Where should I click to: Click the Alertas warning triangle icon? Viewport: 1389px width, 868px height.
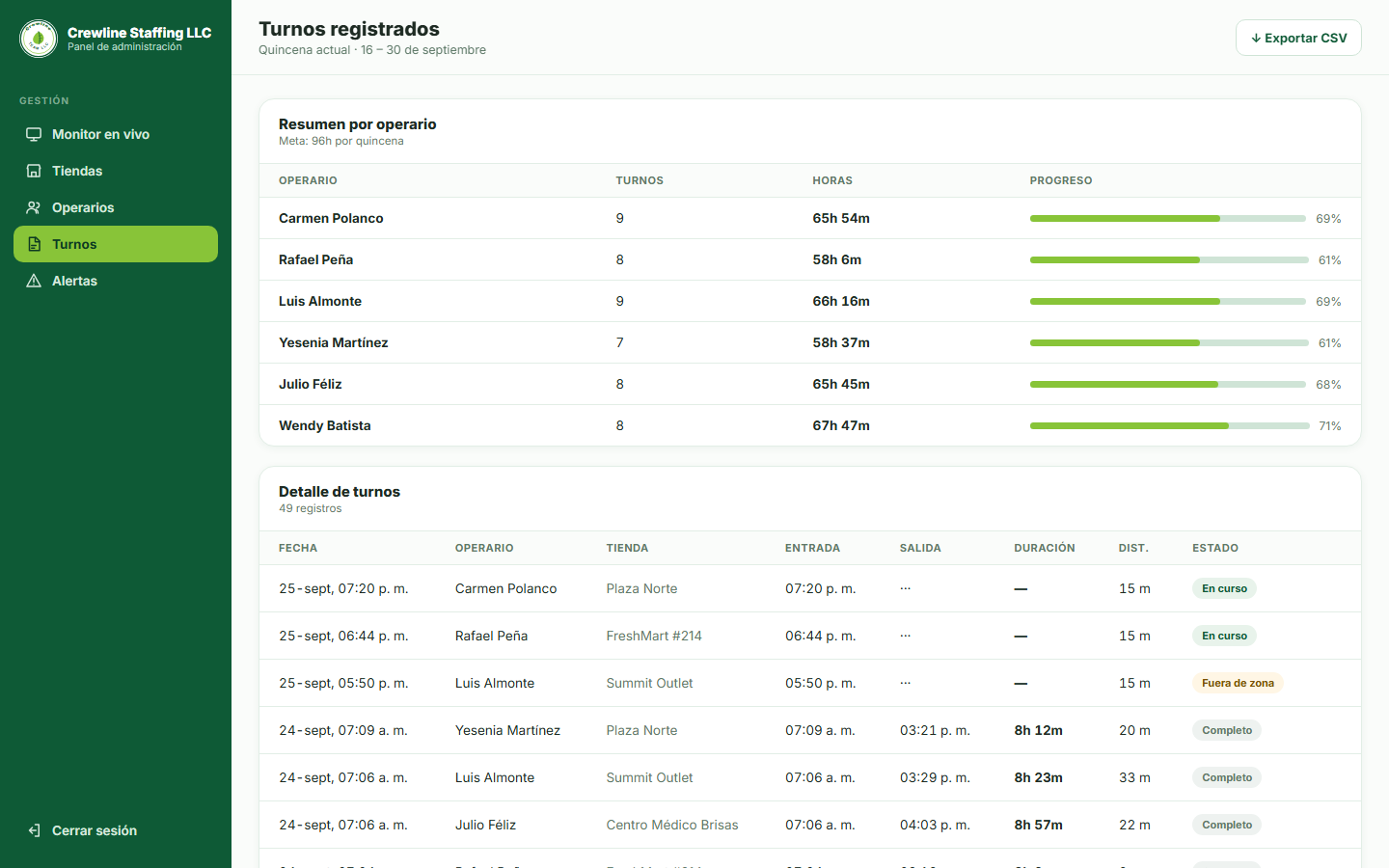[34, 281]
